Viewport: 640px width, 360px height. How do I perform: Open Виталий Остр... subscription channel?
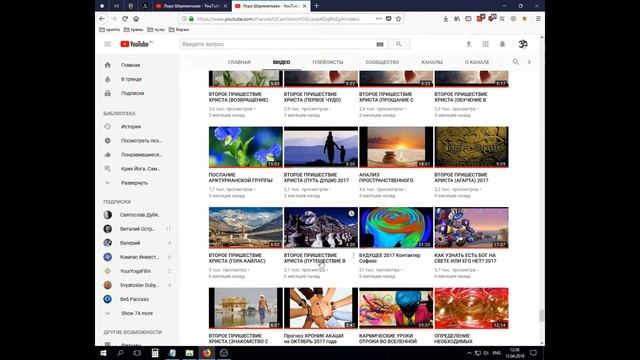click(138, 229)
